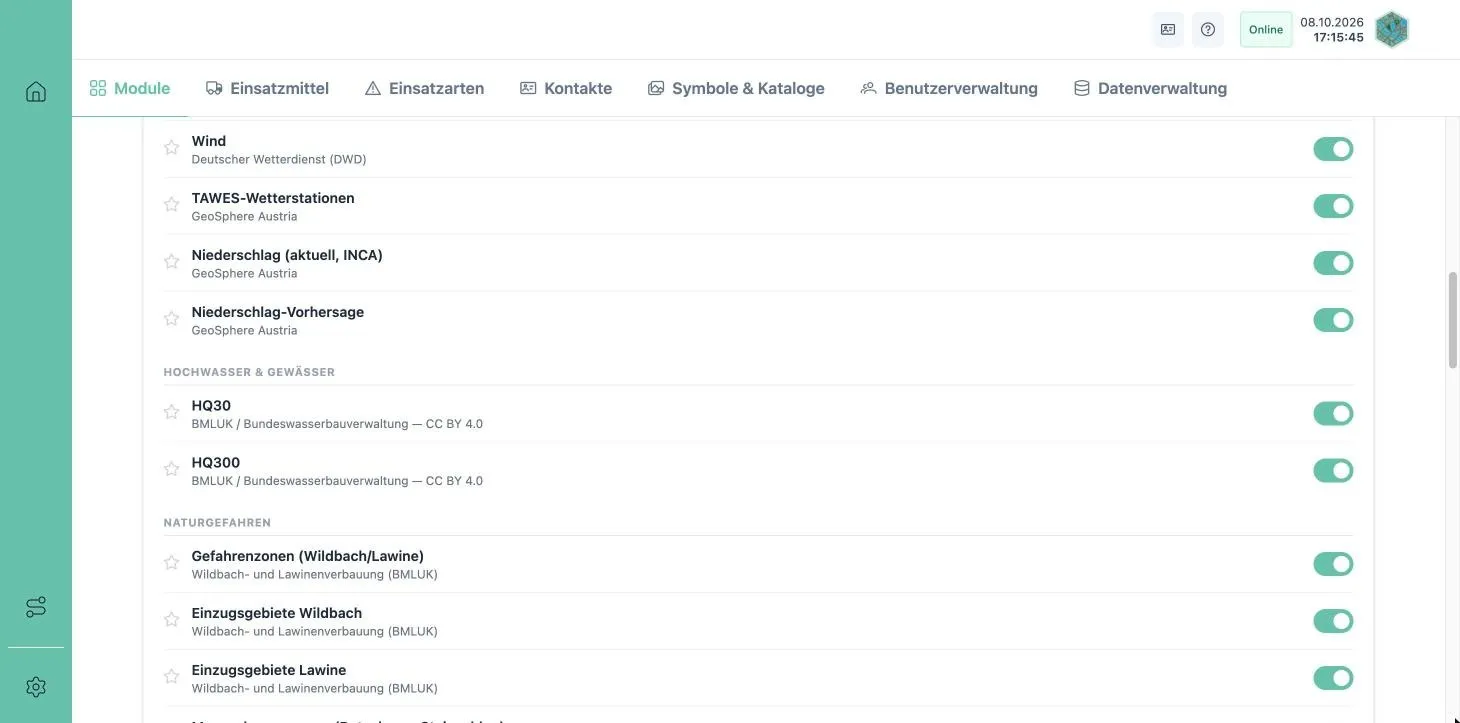Open Symbole & Kataloge tab

point(736,88)
